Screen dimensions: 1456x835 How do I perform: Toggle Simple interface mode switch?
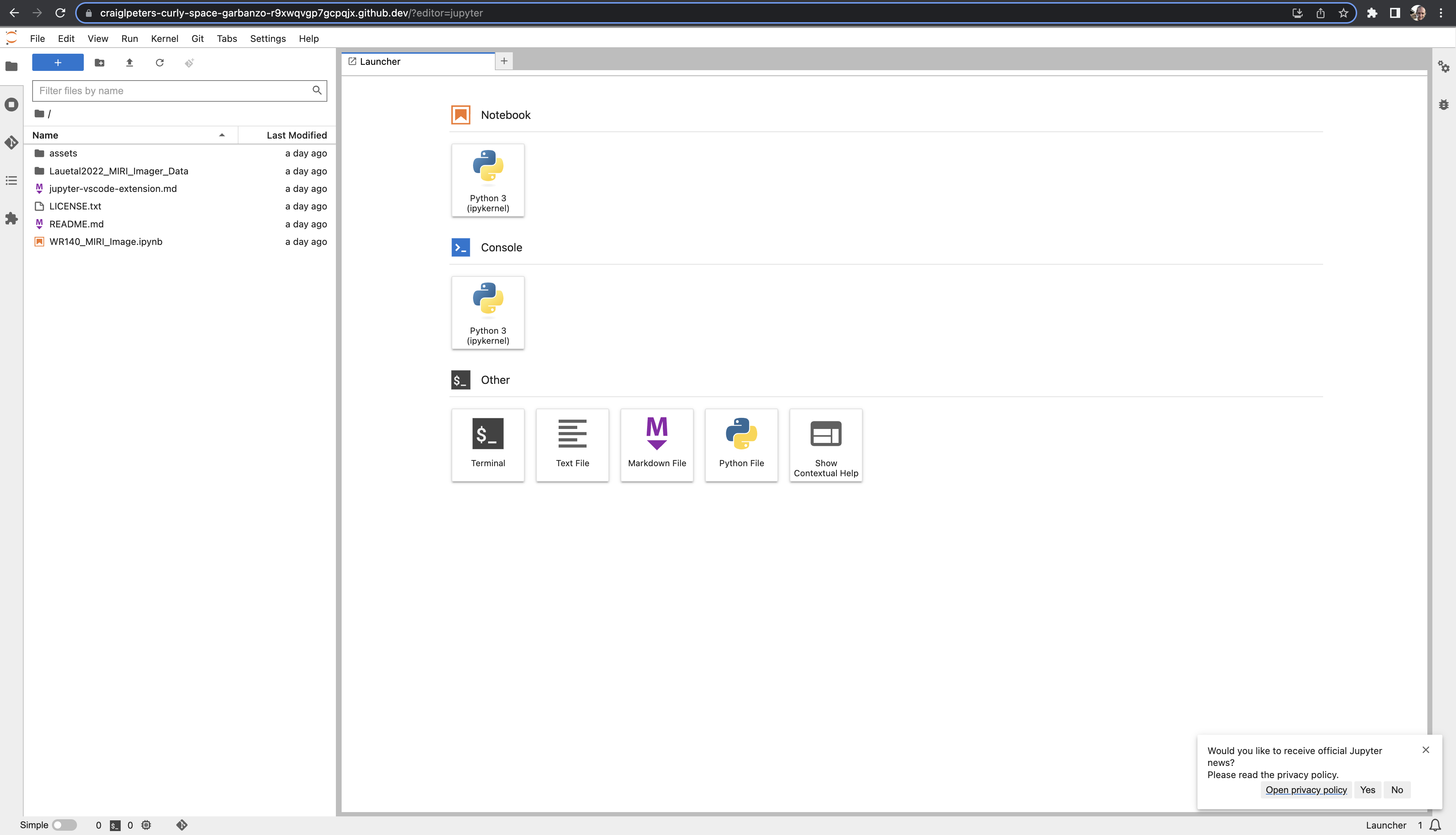pos(64,825)
